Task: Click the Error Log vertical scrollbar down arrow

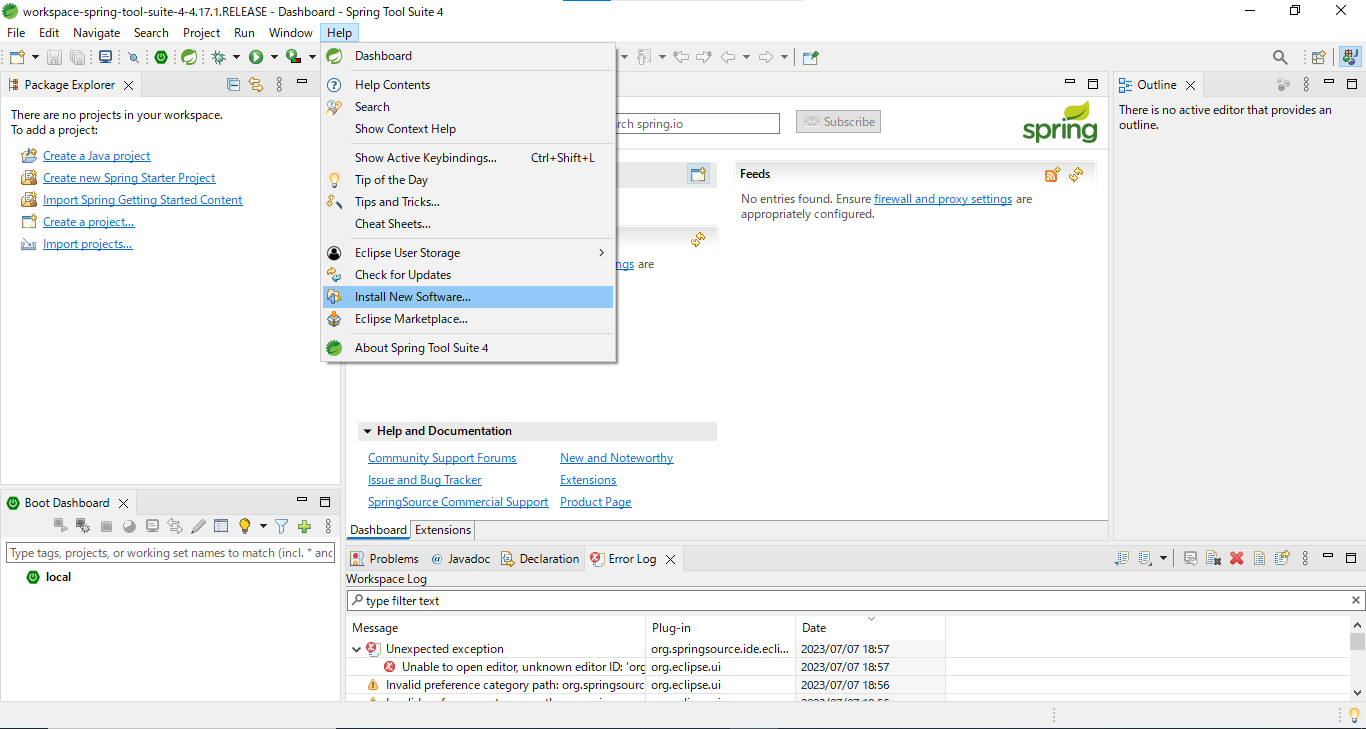Action: click(1357, 692)
